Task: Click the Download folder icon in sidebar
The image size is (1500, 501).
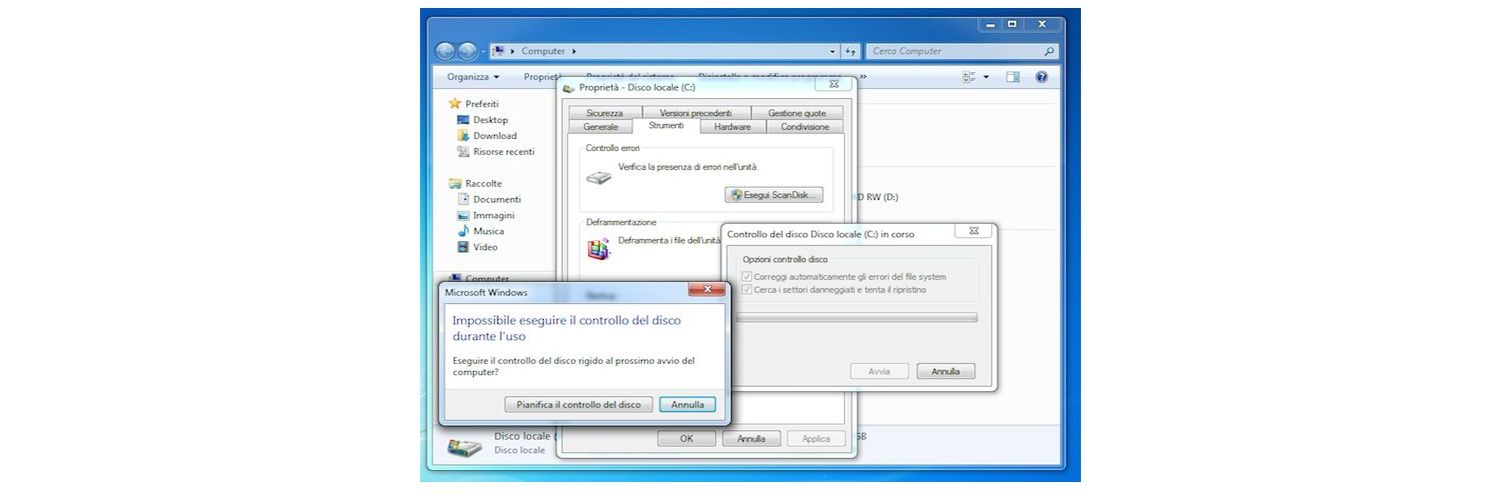Action: pyautogui.click(x=463, y=136)
